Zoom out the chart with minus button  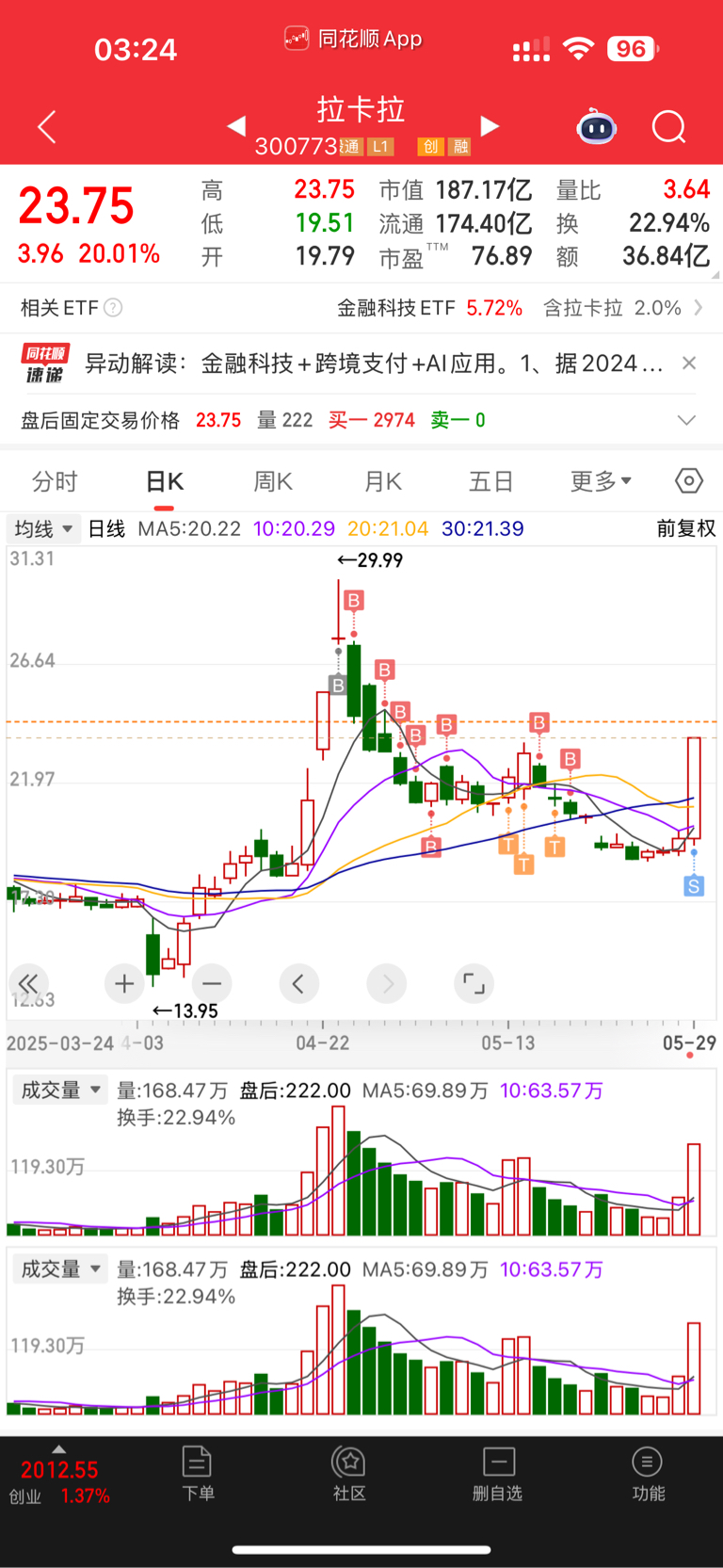click(212, 984)
